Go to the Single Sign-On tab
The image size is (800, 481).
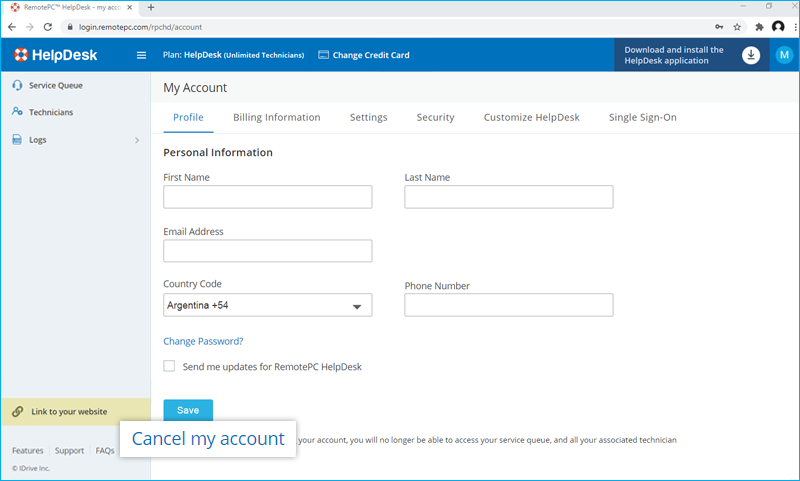(642, 117)
